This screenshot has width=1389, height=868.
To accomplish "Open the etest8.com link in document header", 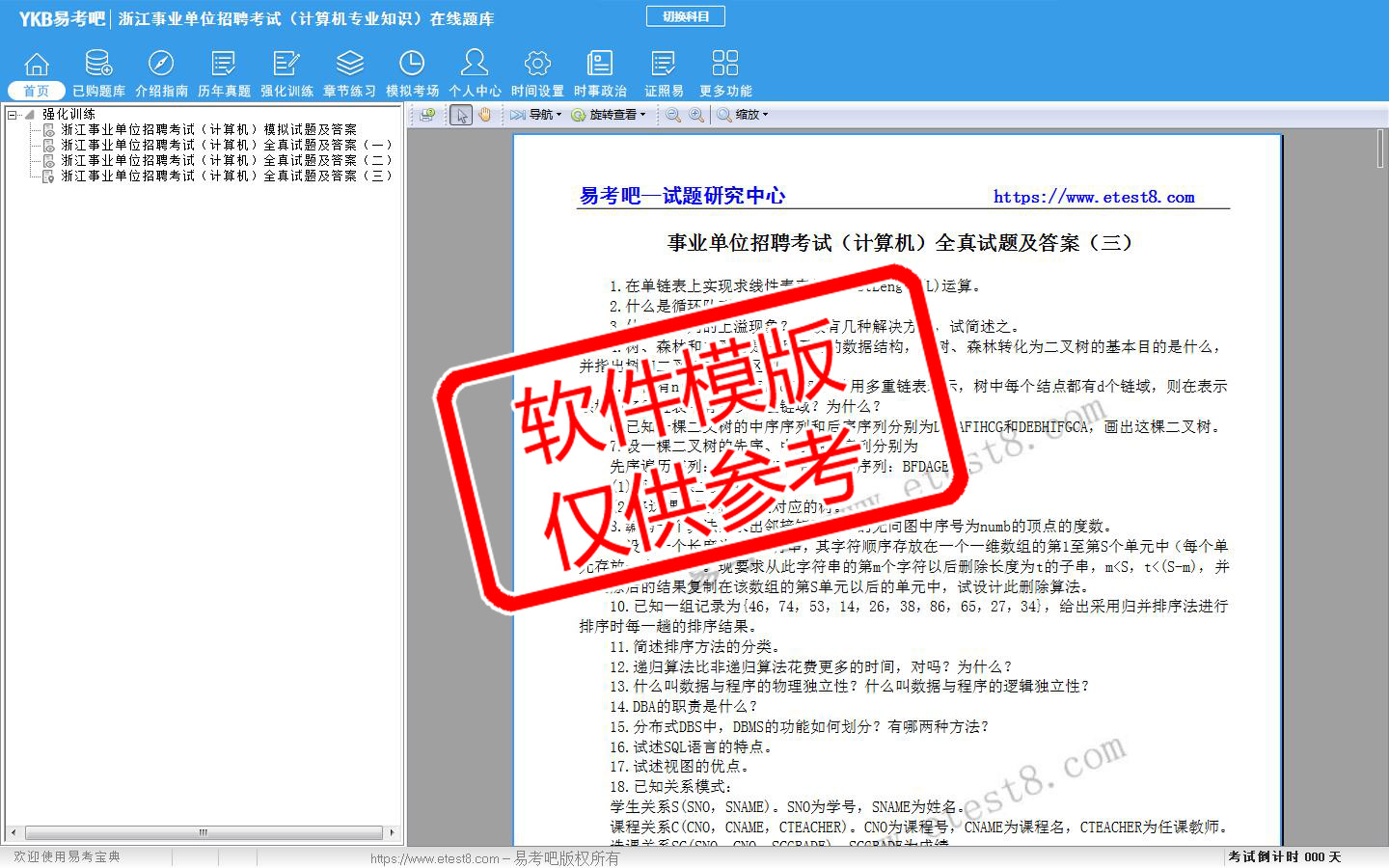I will (1094, 197).
